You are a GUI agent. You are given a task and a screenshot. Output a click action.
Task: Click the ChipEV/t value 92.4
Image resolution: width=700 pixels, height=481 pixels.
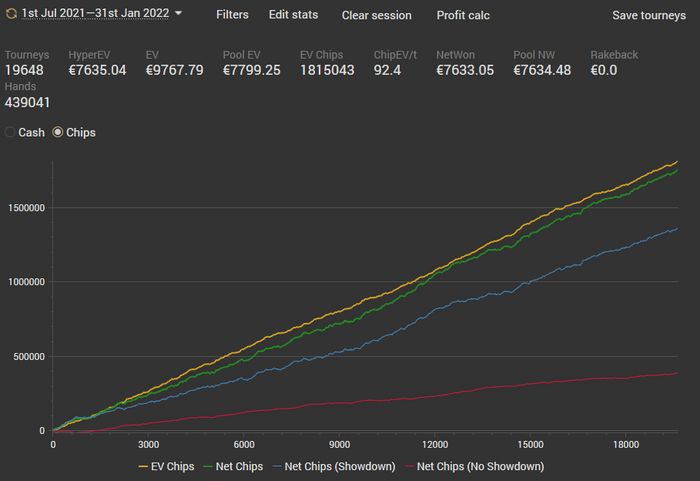388,70
